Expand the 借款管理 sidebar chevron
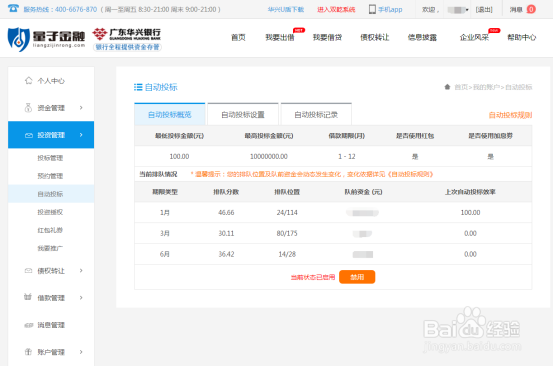Viewport: 553px width, 366px height. point(81,298)
